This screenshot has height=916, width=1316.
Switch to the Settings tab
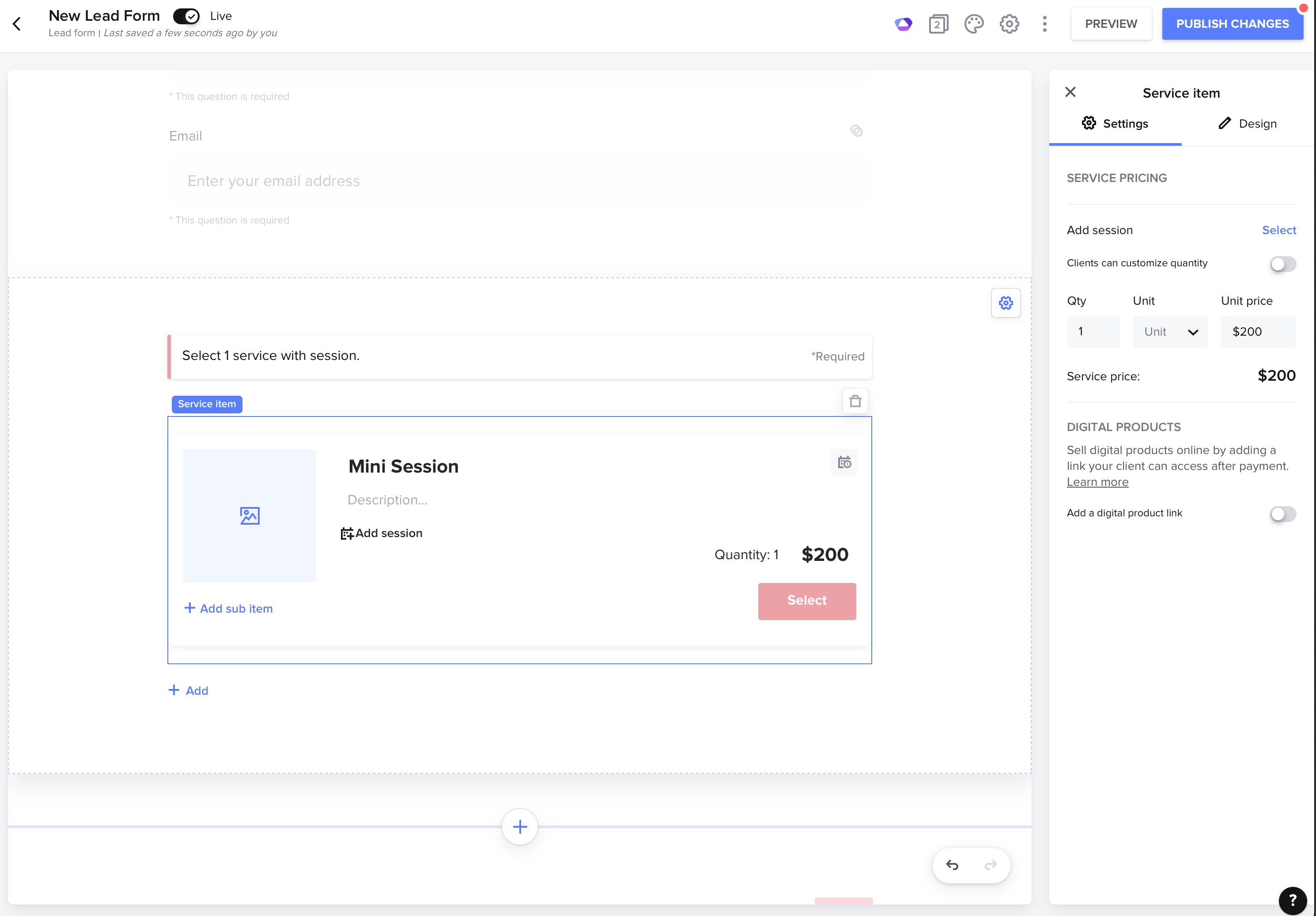point(1115,124)
